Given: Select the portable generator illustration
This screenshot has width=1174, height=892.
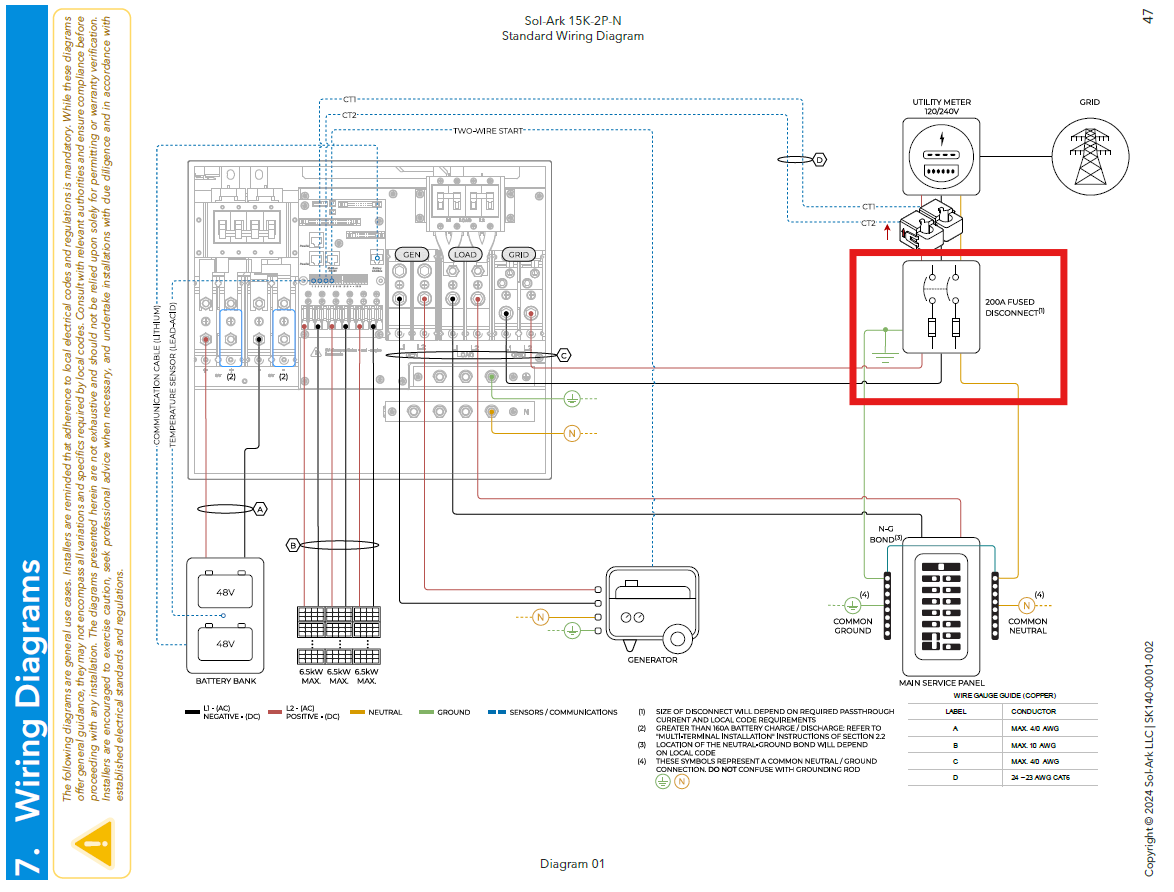Looking at the screenshot, I should point(652,610).
